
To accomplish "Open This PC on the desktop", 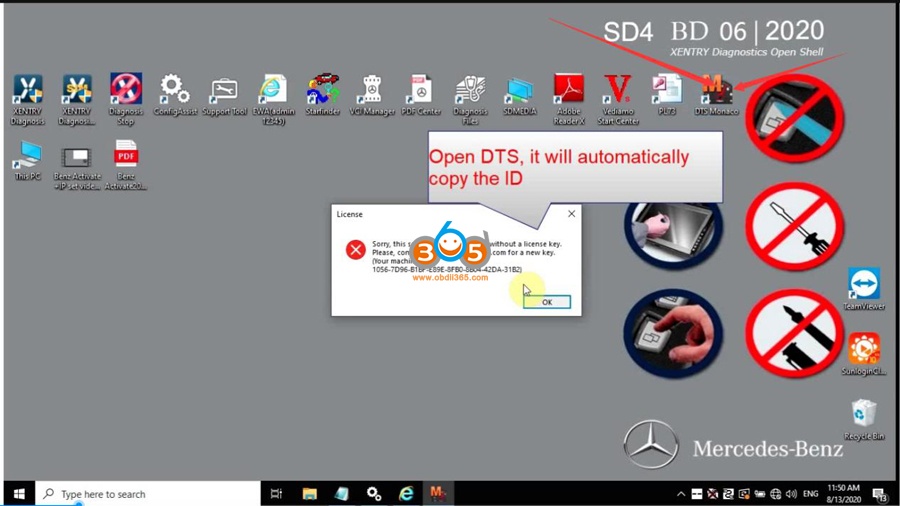I will (x=28, y=161).
